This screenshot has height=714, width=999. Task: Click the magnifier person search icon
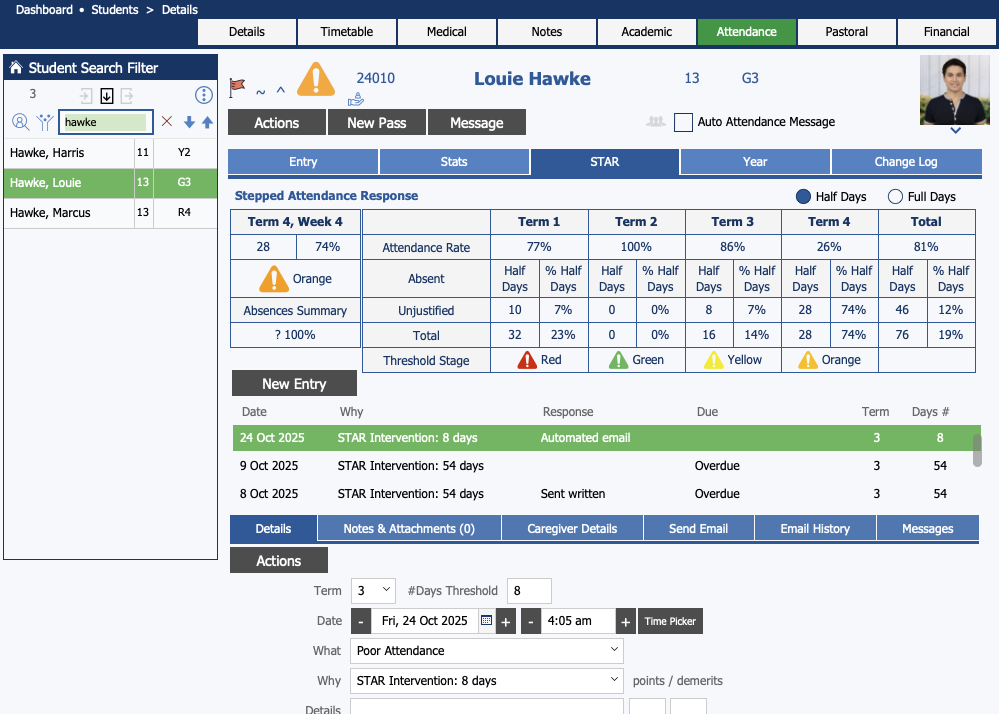click(x=20, y=122)
